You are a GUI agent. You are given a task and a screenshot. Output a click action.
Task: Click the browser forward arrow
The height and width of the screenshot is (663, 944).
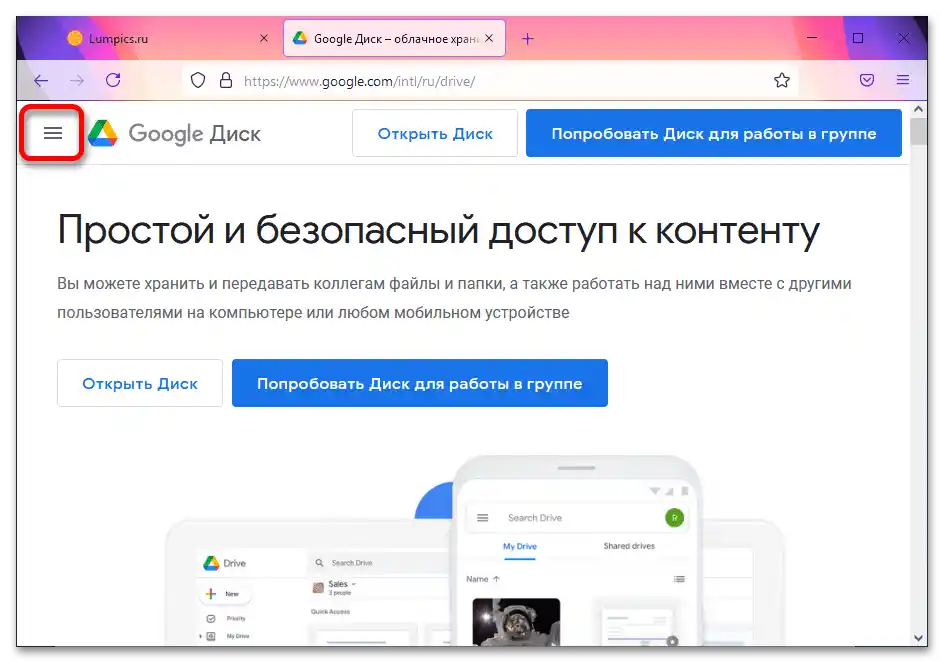click(x=77, y=80)
